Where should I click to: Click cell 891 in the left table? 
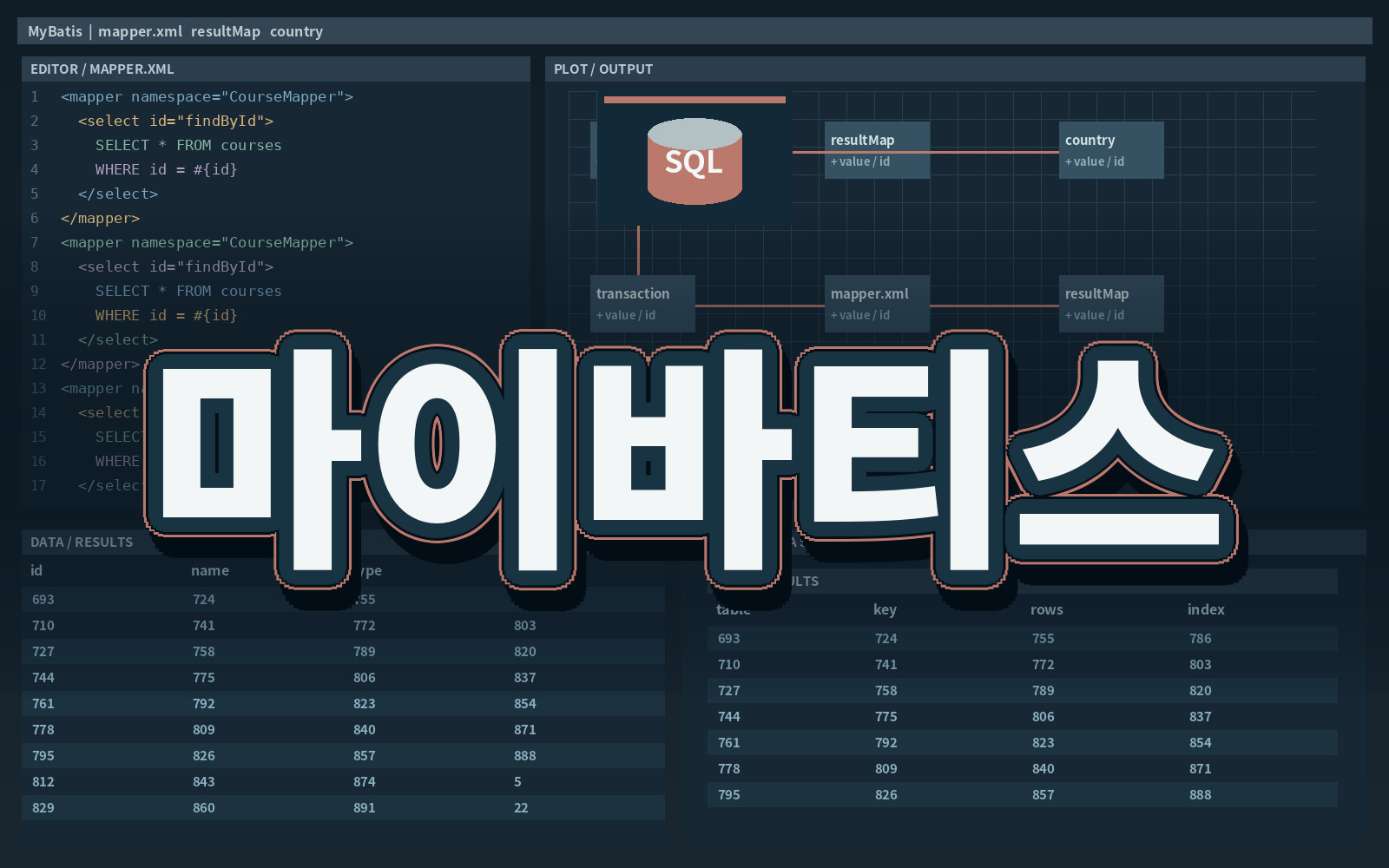pyautogui.click(x=365, y=807)
